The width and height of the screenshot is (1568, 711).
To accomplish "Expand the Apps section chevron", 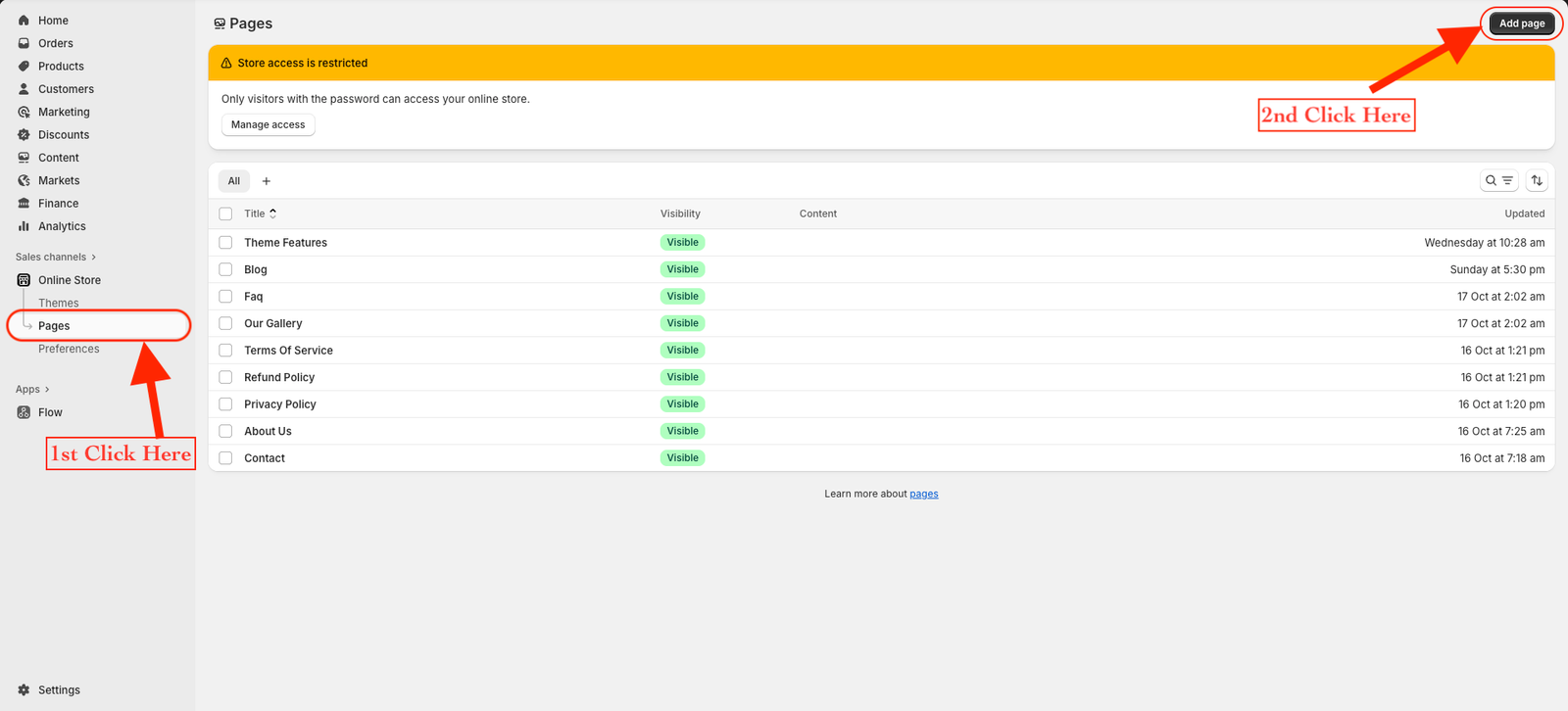I will (x=47, y=390).
